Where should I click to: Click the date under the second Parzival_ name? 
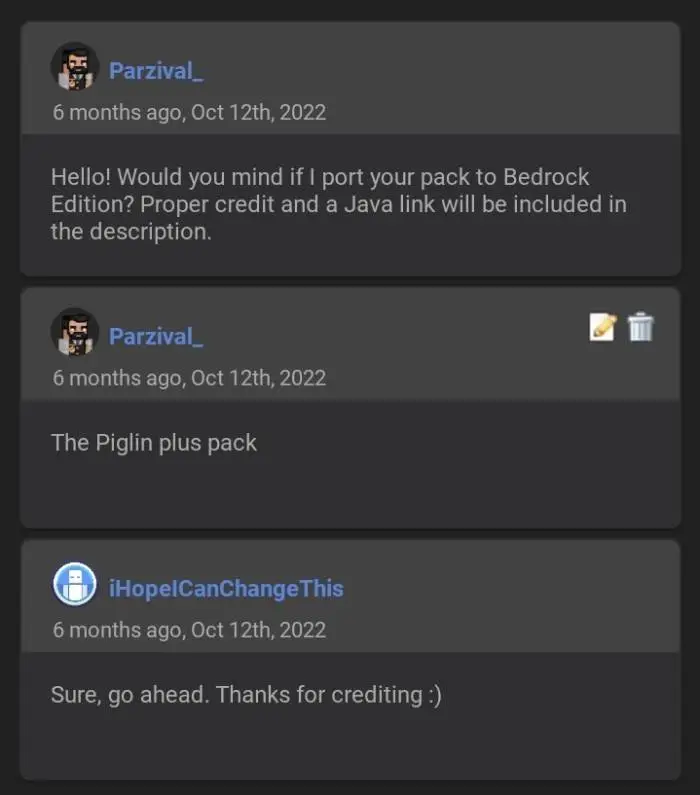click(189, 378)
